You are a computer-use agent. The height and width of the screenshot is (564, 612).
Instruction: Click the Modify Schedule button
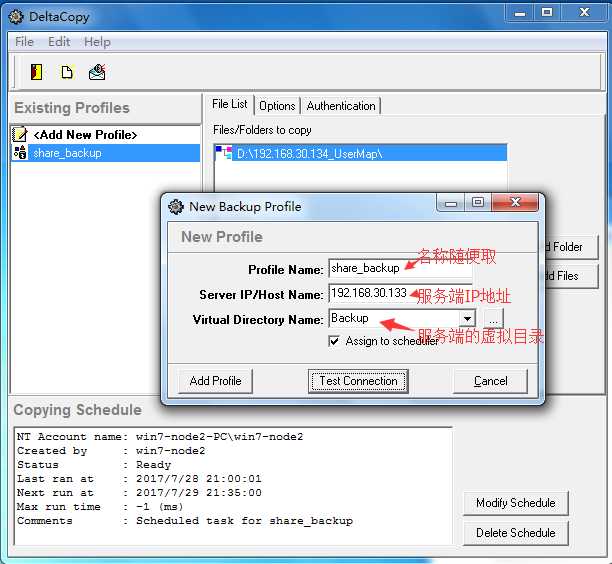[516, 503]
